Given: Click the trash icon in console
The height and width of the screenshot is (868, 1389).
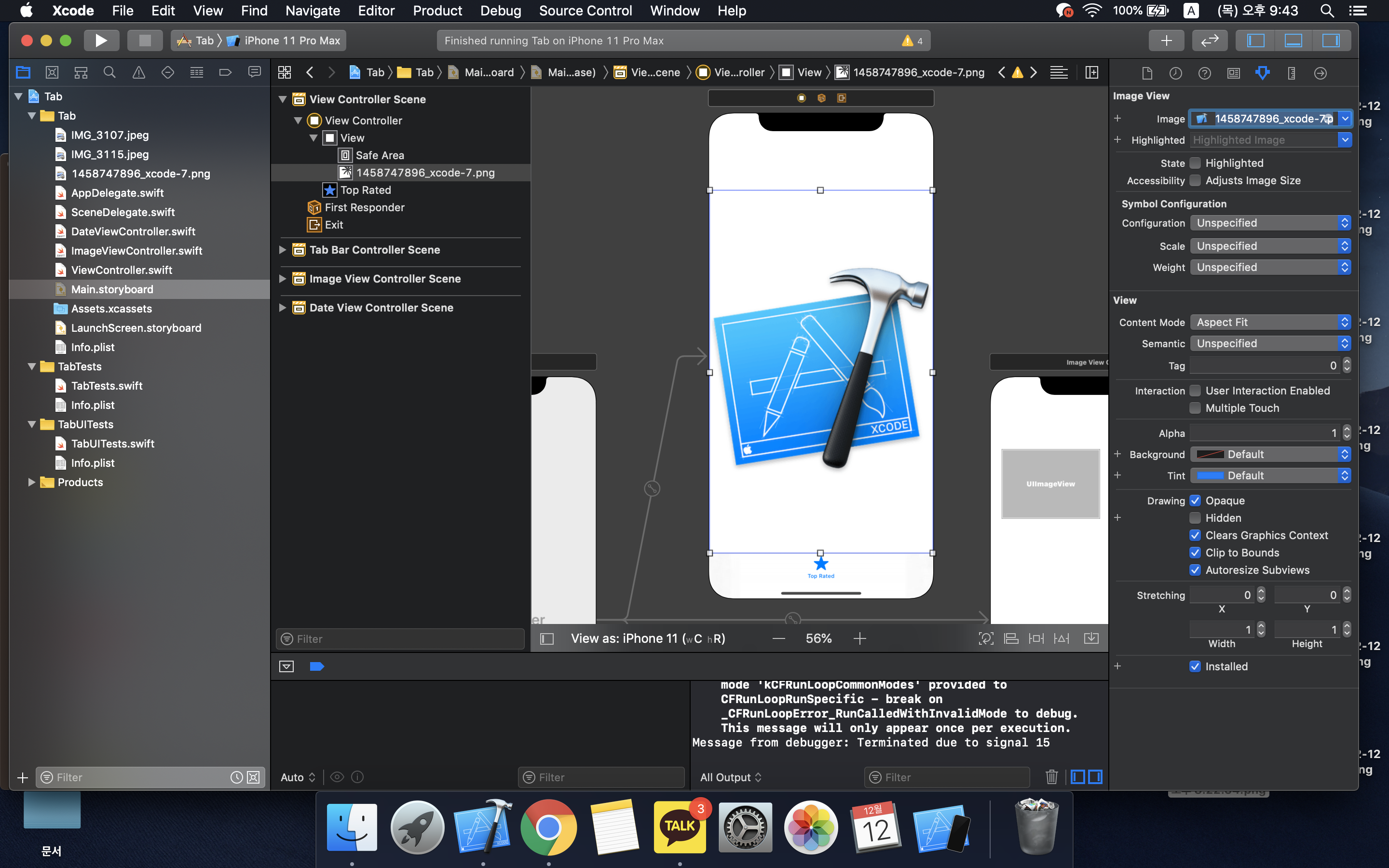Looking at the screenshot, I should (x=1051, y=777).
